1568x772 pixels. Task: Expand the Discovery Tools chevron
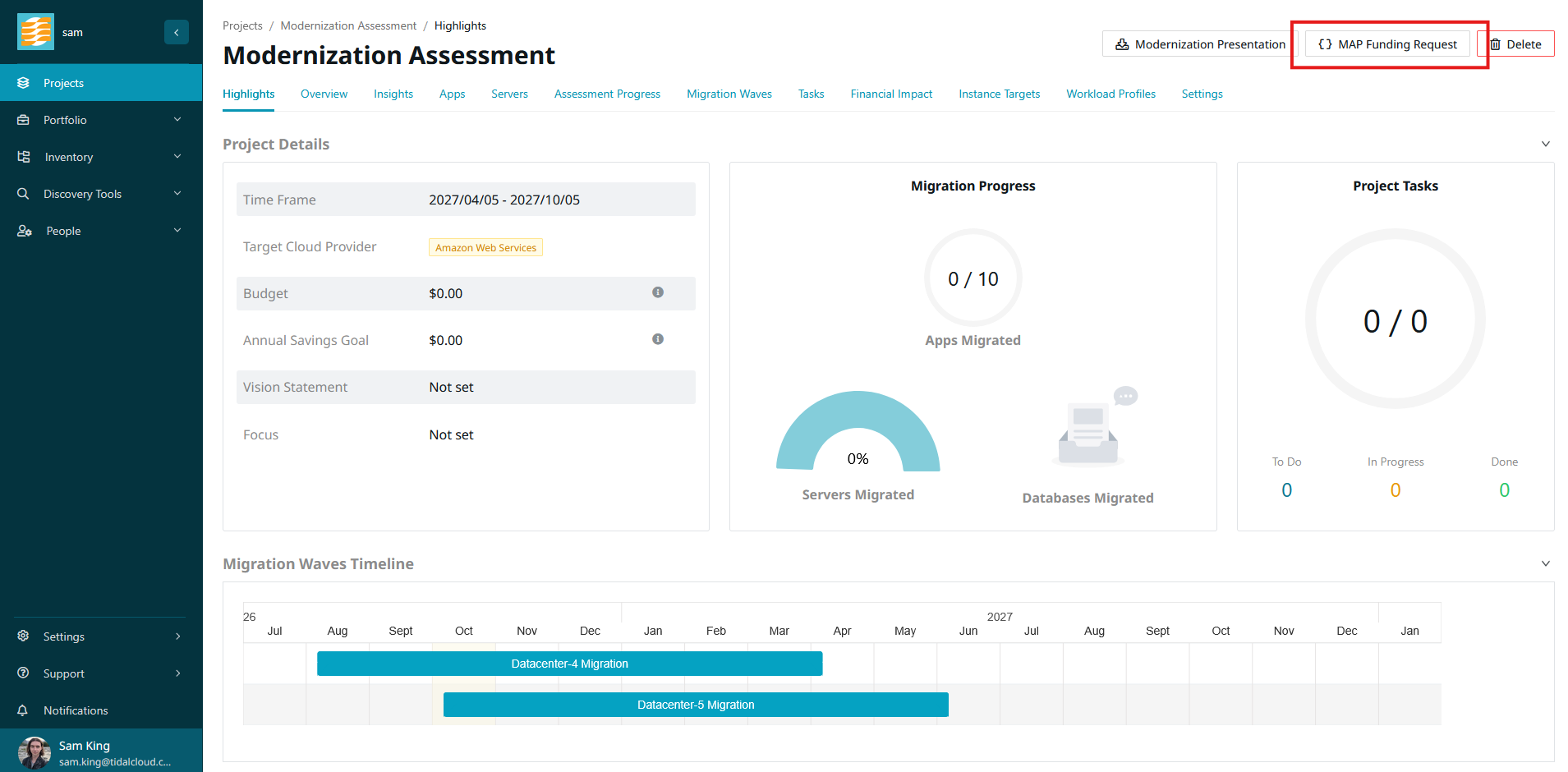(x=177, y=194)
